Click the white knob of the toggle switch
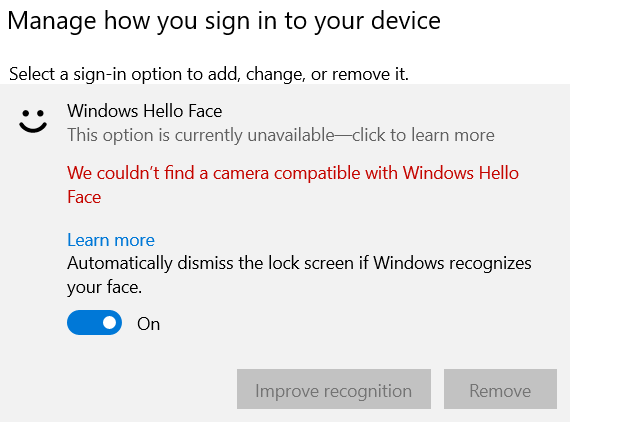Image resolution: width=640 pixels, height=436 pixels. pos(109,323)
